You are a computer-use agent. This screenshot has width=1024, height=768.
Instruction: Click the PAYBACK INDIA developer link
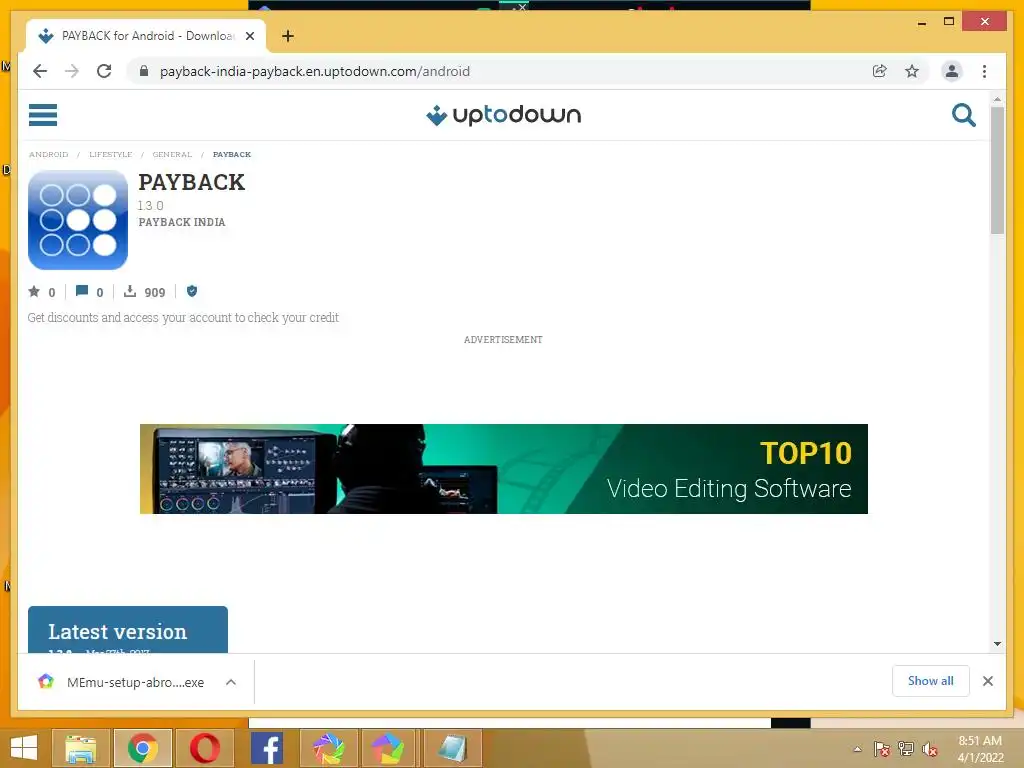[182, 222]
